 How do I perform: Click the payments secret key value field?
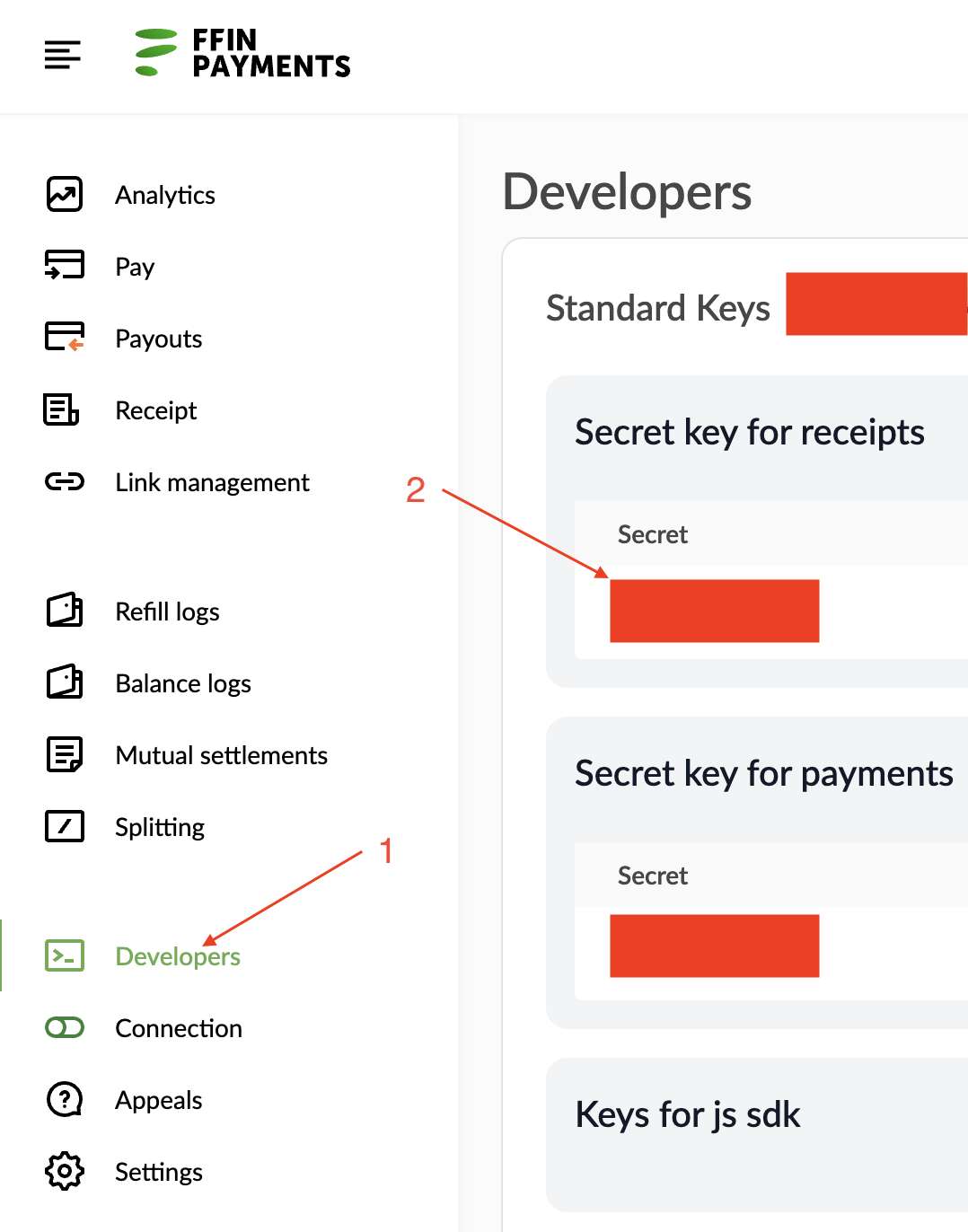[715, 946]
